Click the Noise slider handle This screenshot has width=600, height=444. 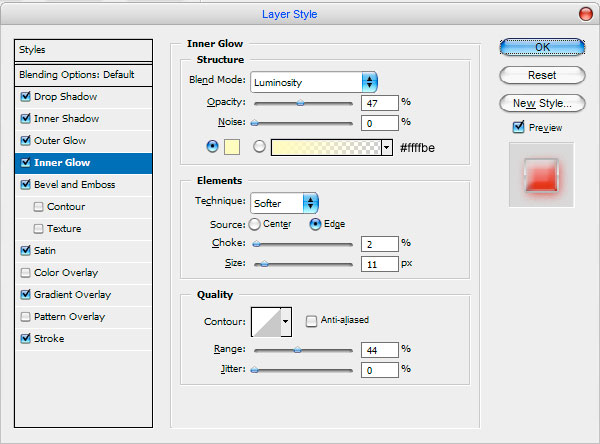point(254,123)
